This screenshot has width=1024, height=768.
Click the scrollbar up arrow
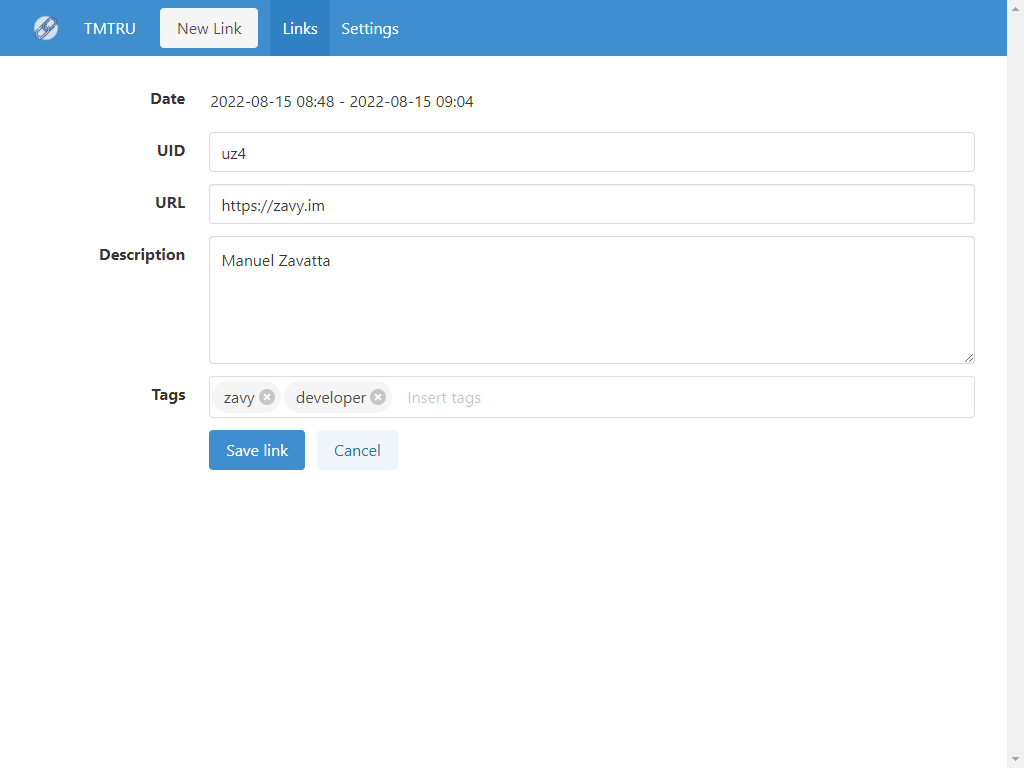coord(1016,8)
